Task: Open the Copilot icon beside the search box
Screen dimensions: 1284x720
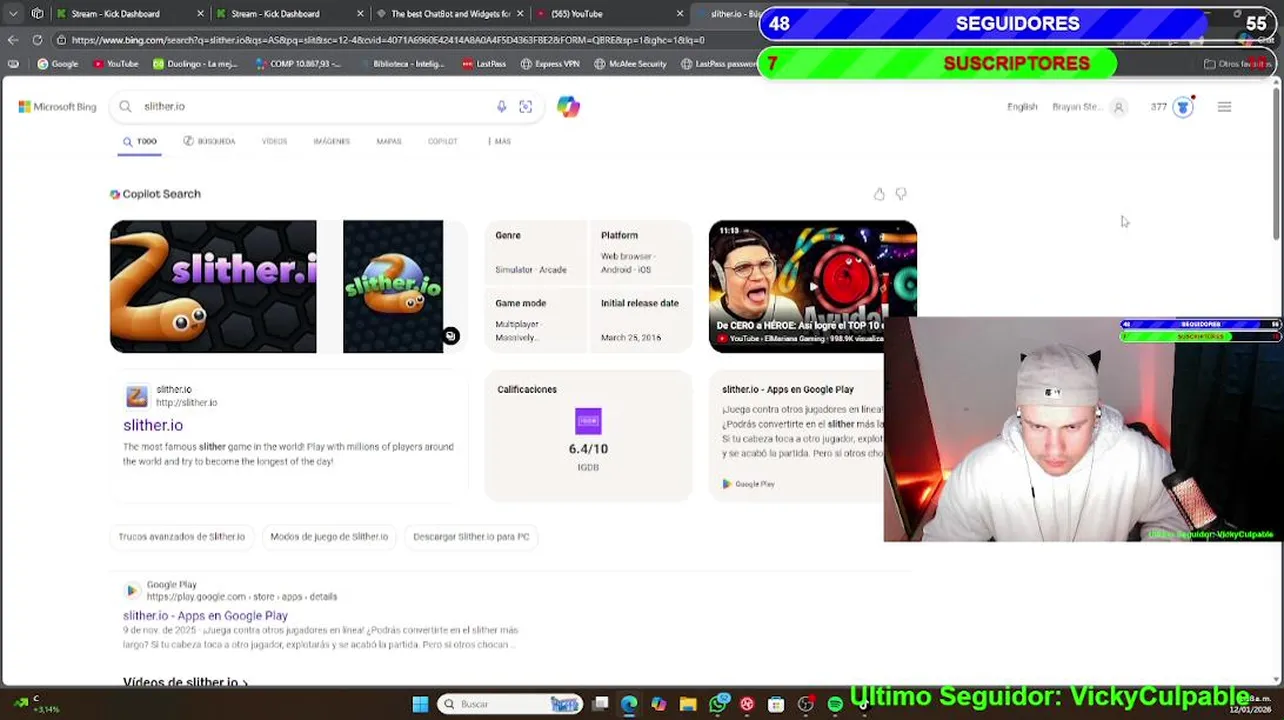Action: click(x=568, y=107)
